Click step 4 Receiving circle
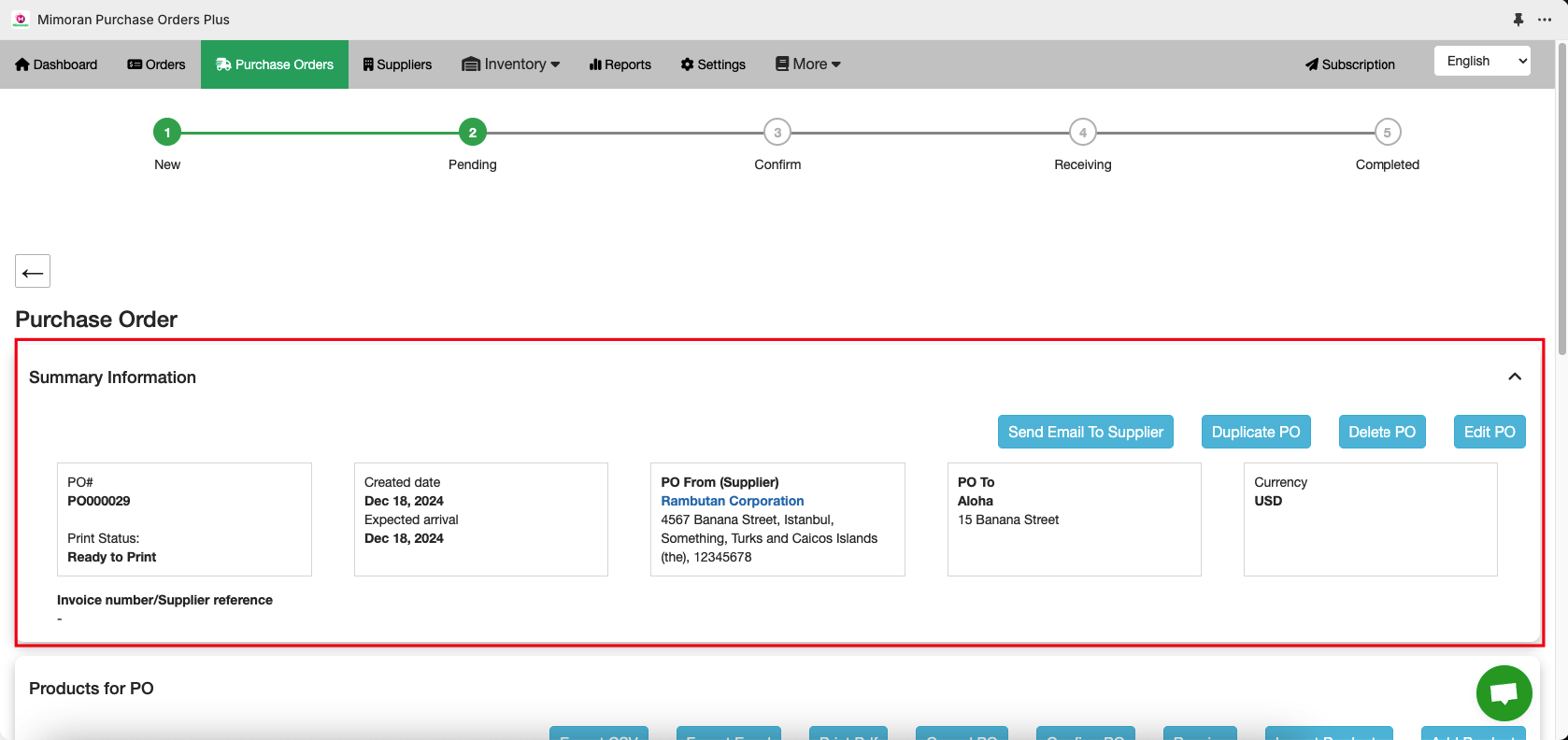1568x740 pixels. (x=1083, y=133)
